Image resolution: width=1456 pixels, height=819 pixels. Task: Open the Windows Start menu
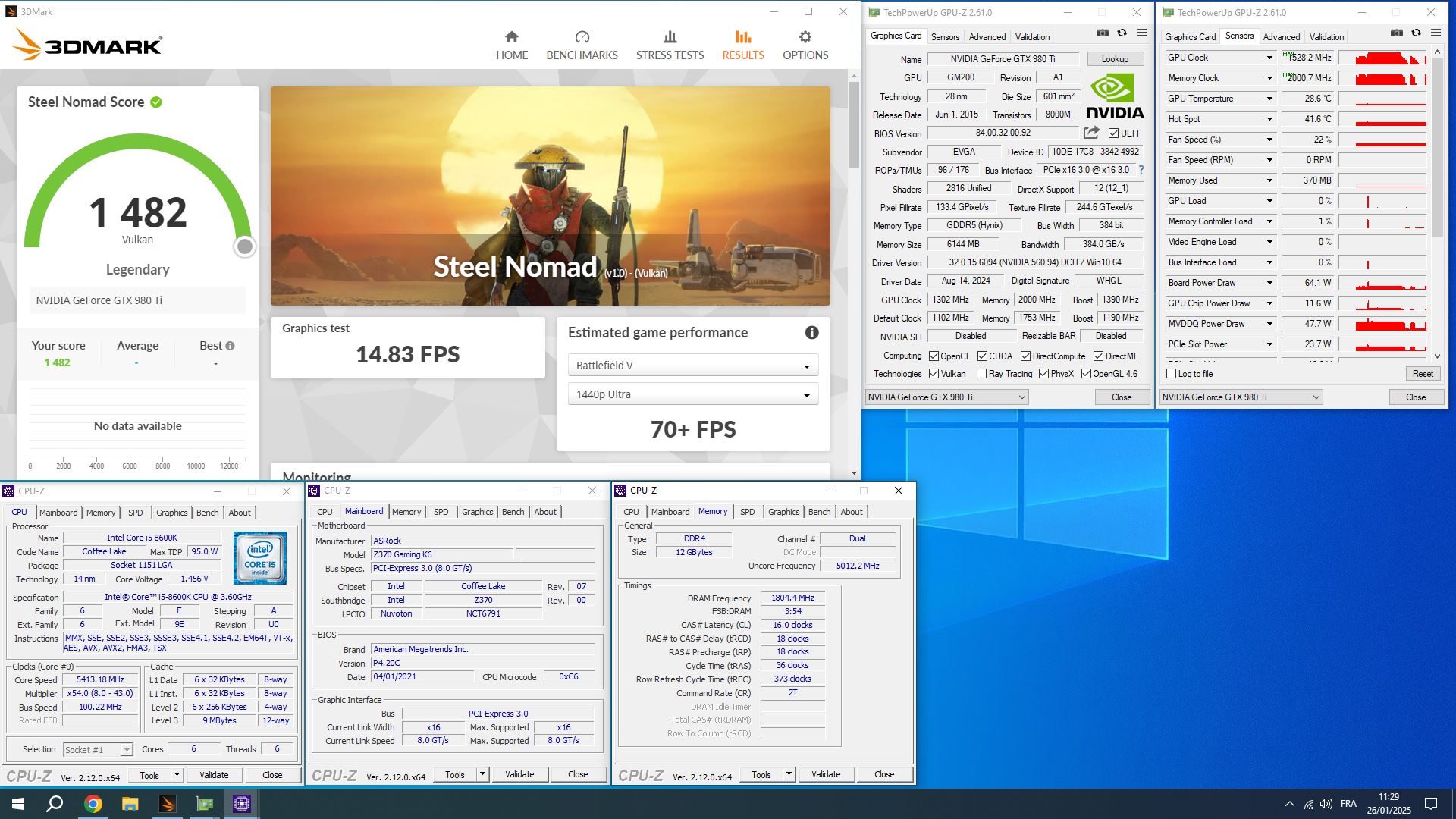18,804
